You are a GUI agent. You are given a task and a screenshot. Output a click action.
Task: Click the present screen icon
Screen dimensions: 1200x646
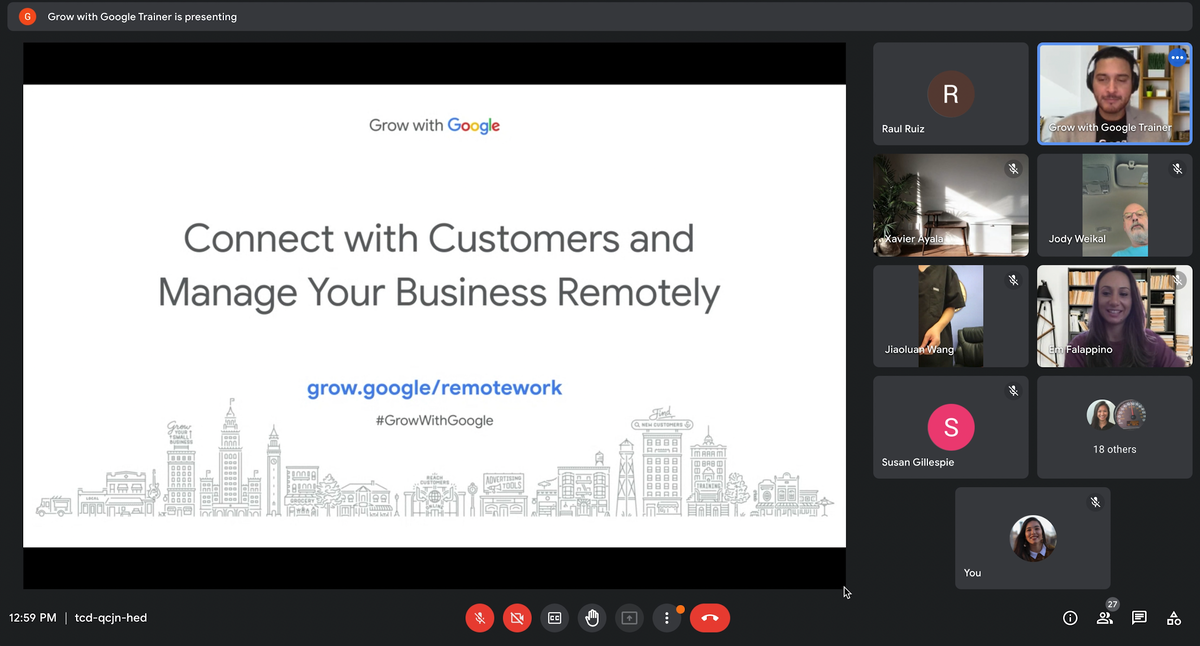(x=629, y=618)
